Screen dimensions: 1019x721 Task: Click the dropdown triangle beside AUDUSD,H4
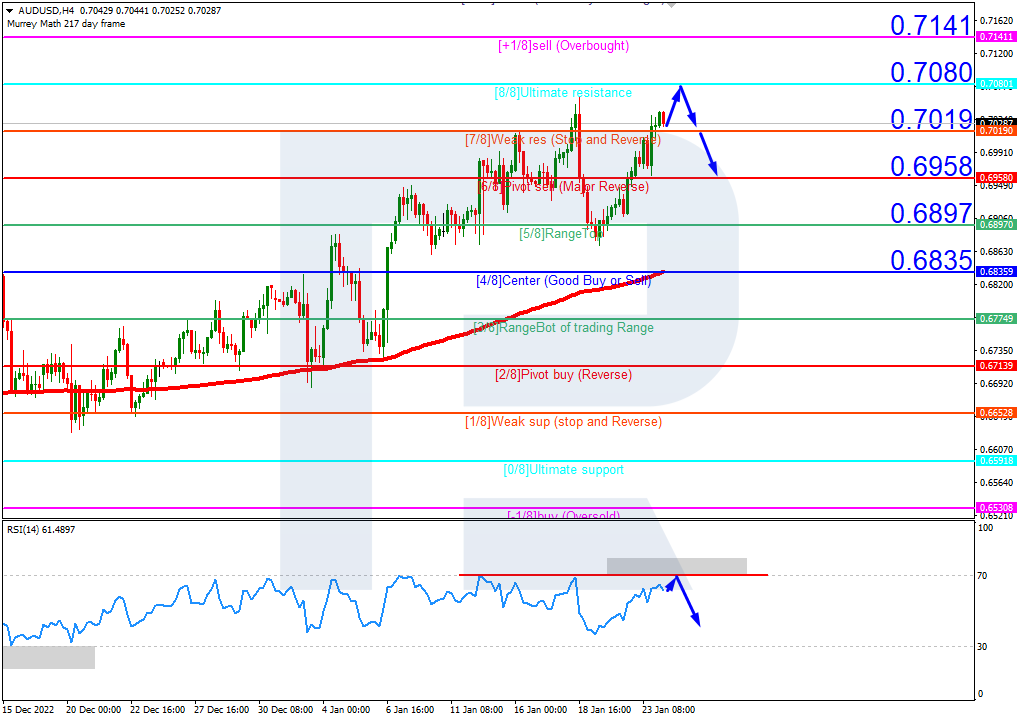tap(9, 11)
